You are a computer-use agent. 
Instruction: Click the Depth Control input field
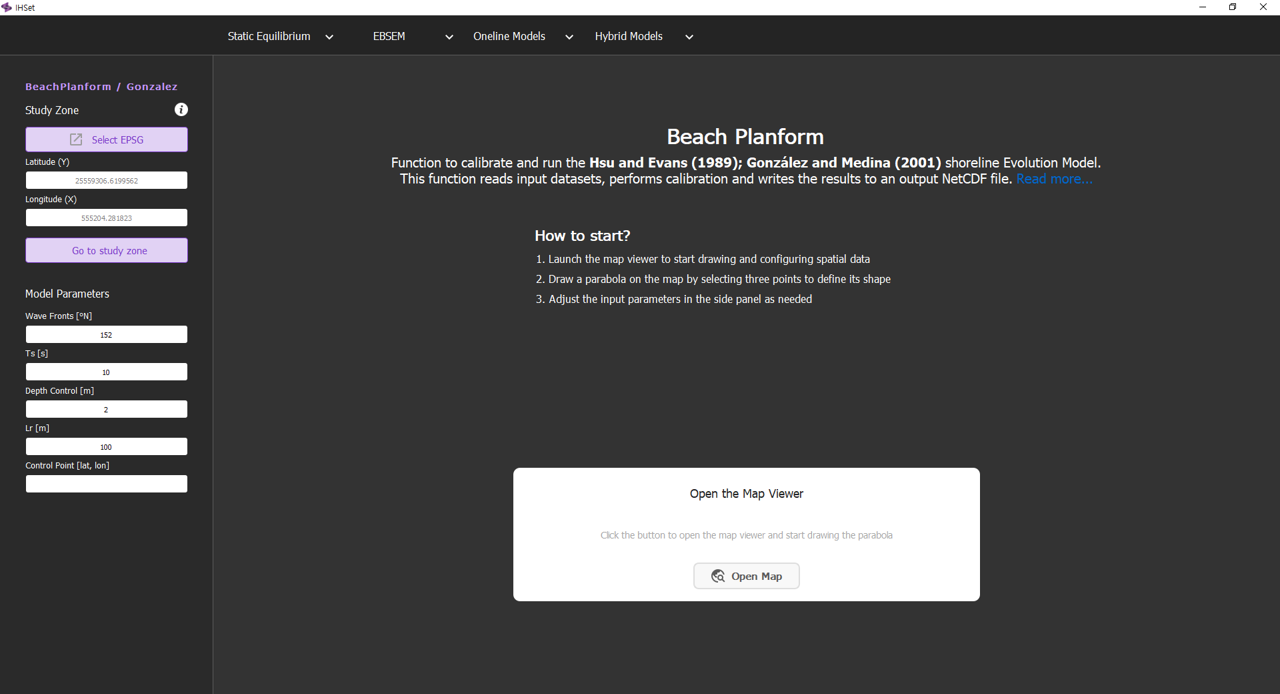[x=106, y=409]
